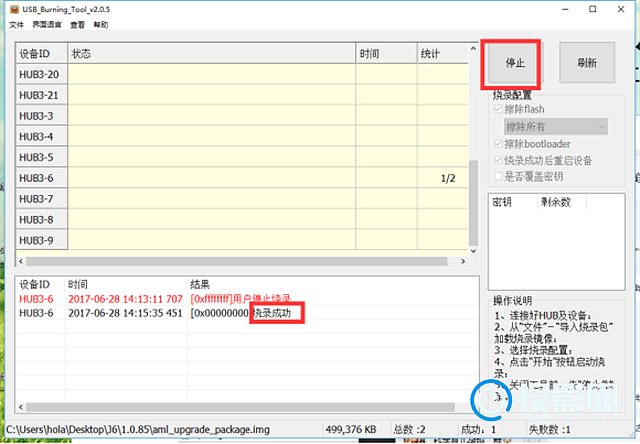Open the 查看 menu
640x444 pixels.
[x=77, y=24]
